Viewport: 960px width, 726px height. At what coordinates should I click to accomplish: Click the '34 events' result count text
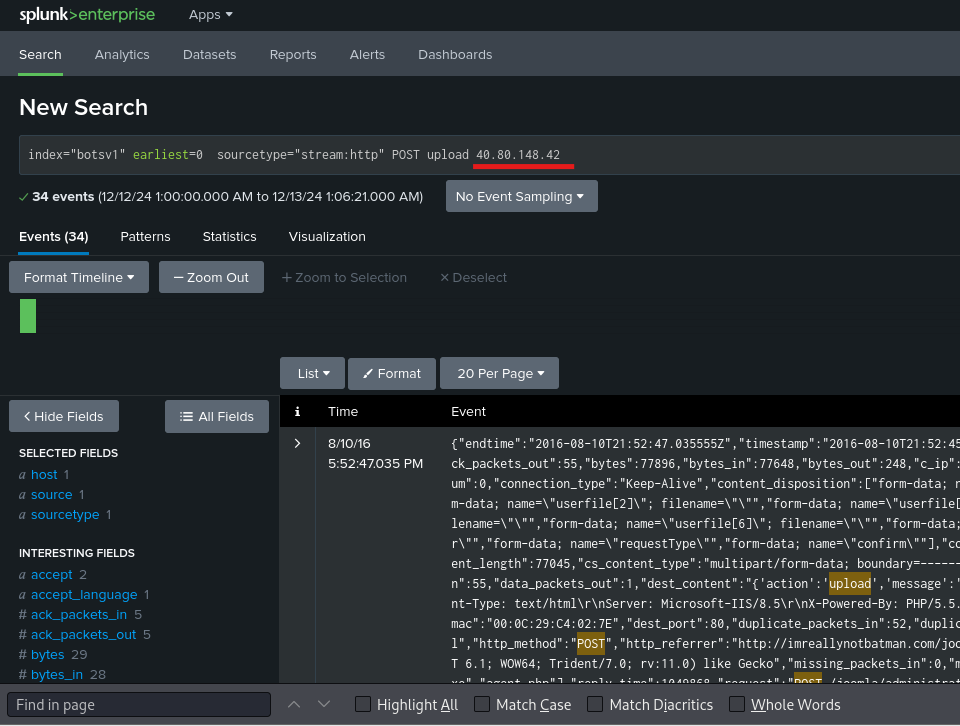click(x=63, y=196)
